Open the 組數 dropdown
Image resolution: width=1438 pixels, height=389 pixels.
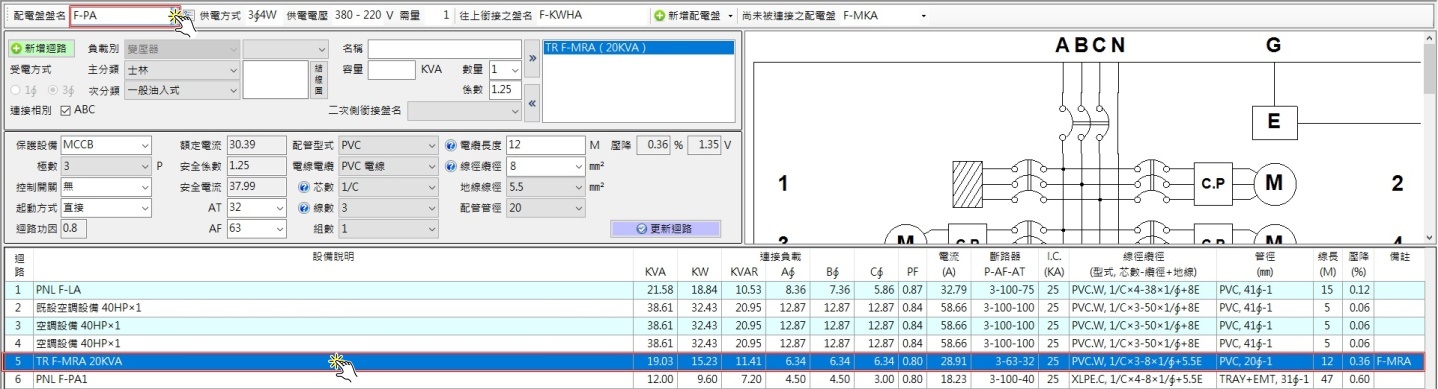(388, 228)
